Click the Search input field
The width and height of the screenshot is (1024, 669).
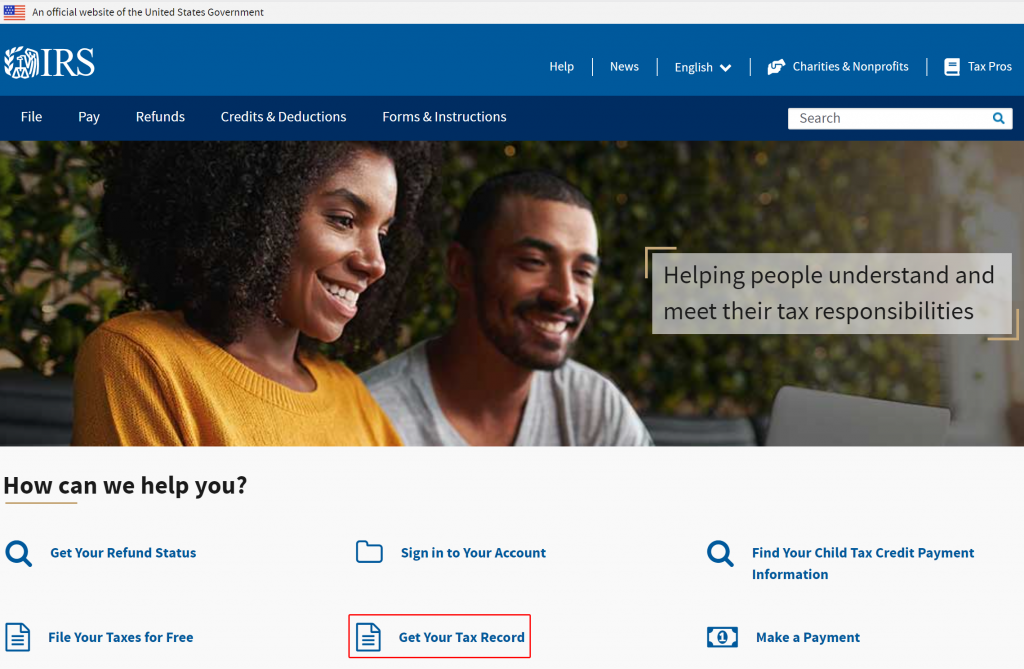click(889, 118)
